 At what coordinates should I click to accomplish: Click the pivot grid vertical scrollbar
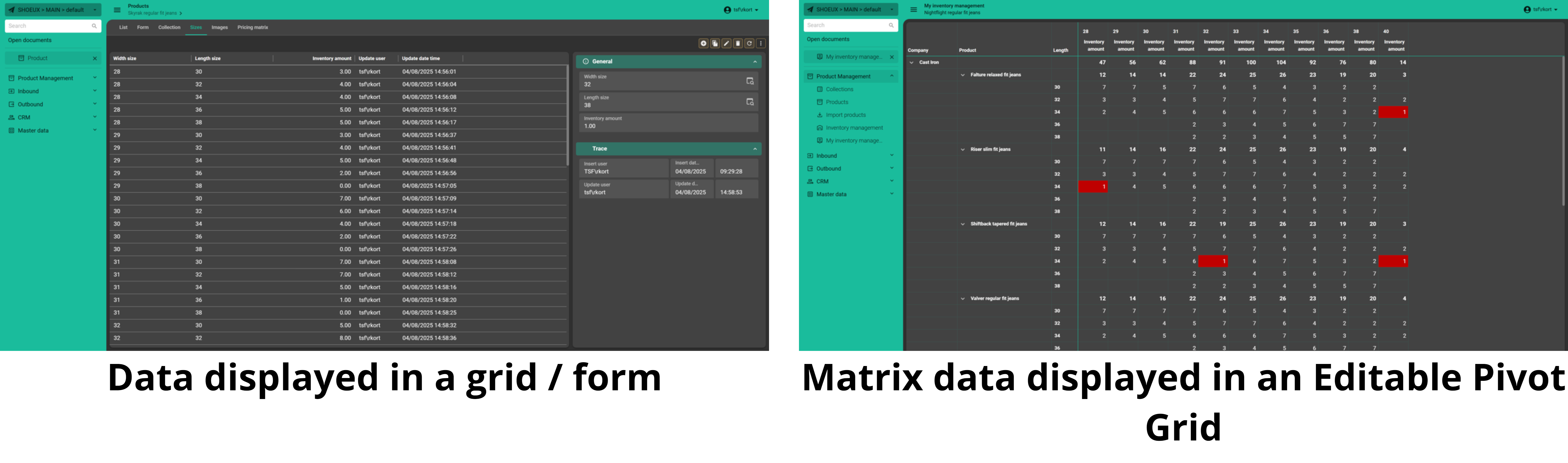pyautogui.click(x=1563, y=131)
